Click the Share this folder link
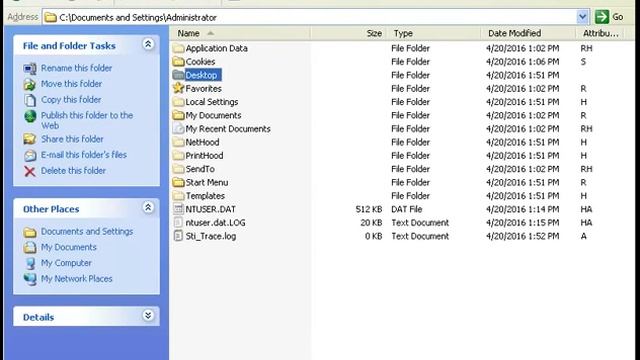 pos(72,139)
